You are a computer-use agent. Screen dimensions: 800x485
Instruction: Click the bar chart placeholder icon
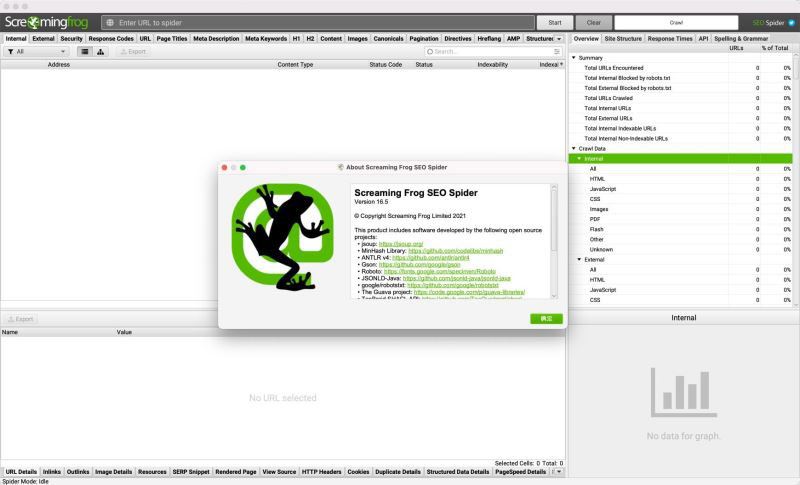683,392
